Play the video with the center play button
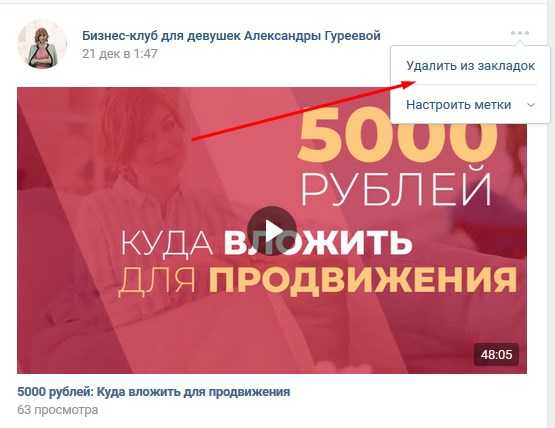555x428 pixels. pyautogui.click(x=272, y=231)
